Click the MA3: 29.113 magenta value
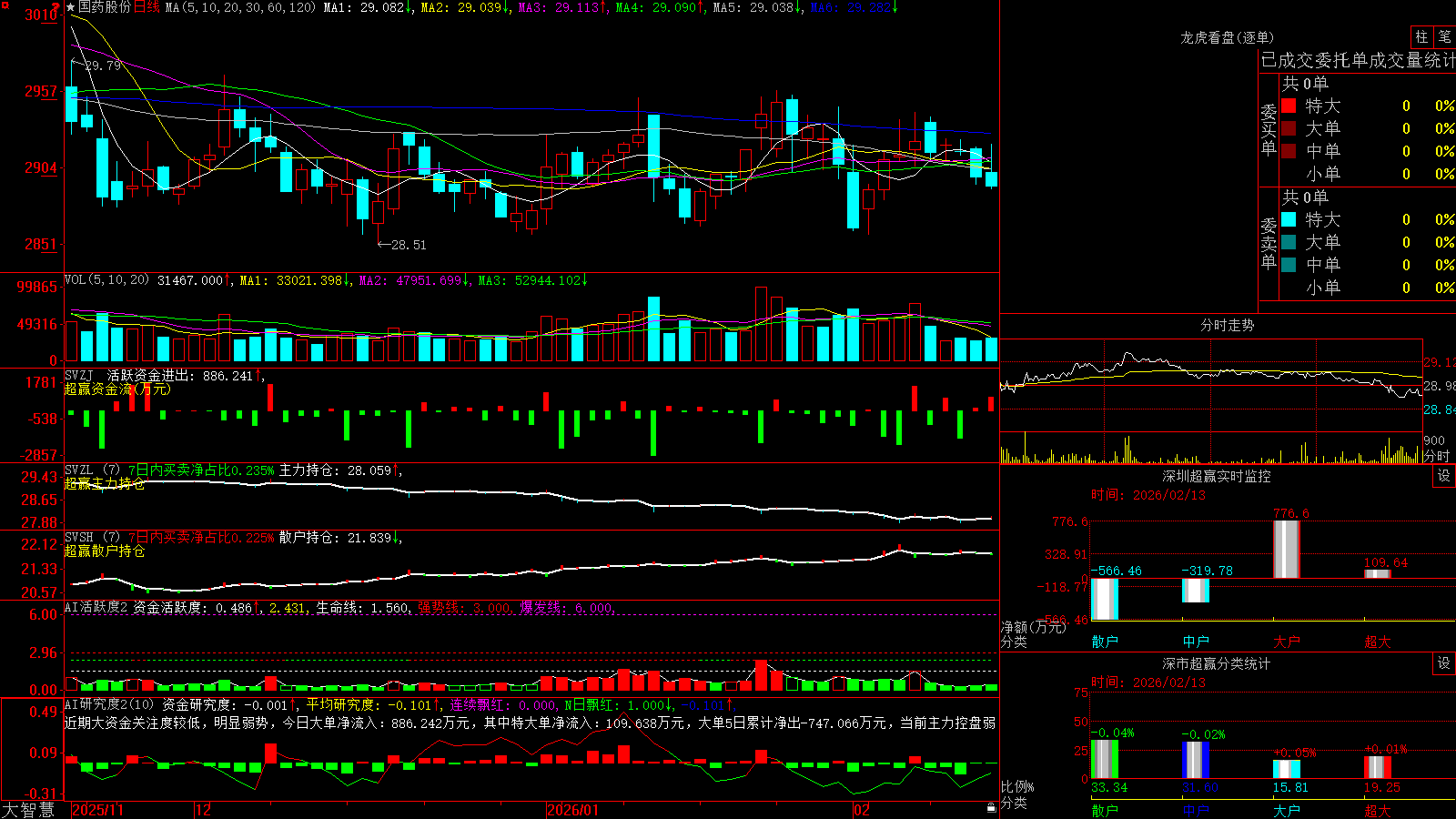The image size is (1456, 819). [x=559, y=7]
